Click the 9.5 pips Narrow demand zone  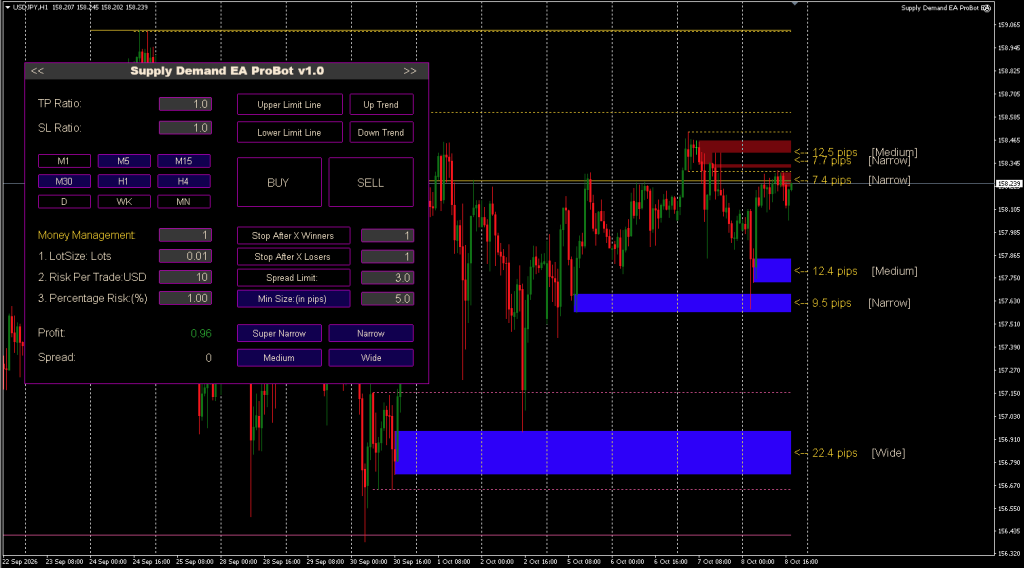[682, 303]
